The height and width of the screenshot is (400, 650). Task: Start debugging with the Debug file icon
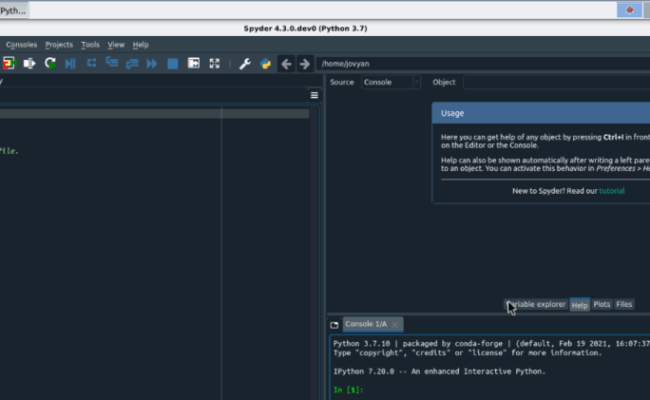click(x=70, y=63)
